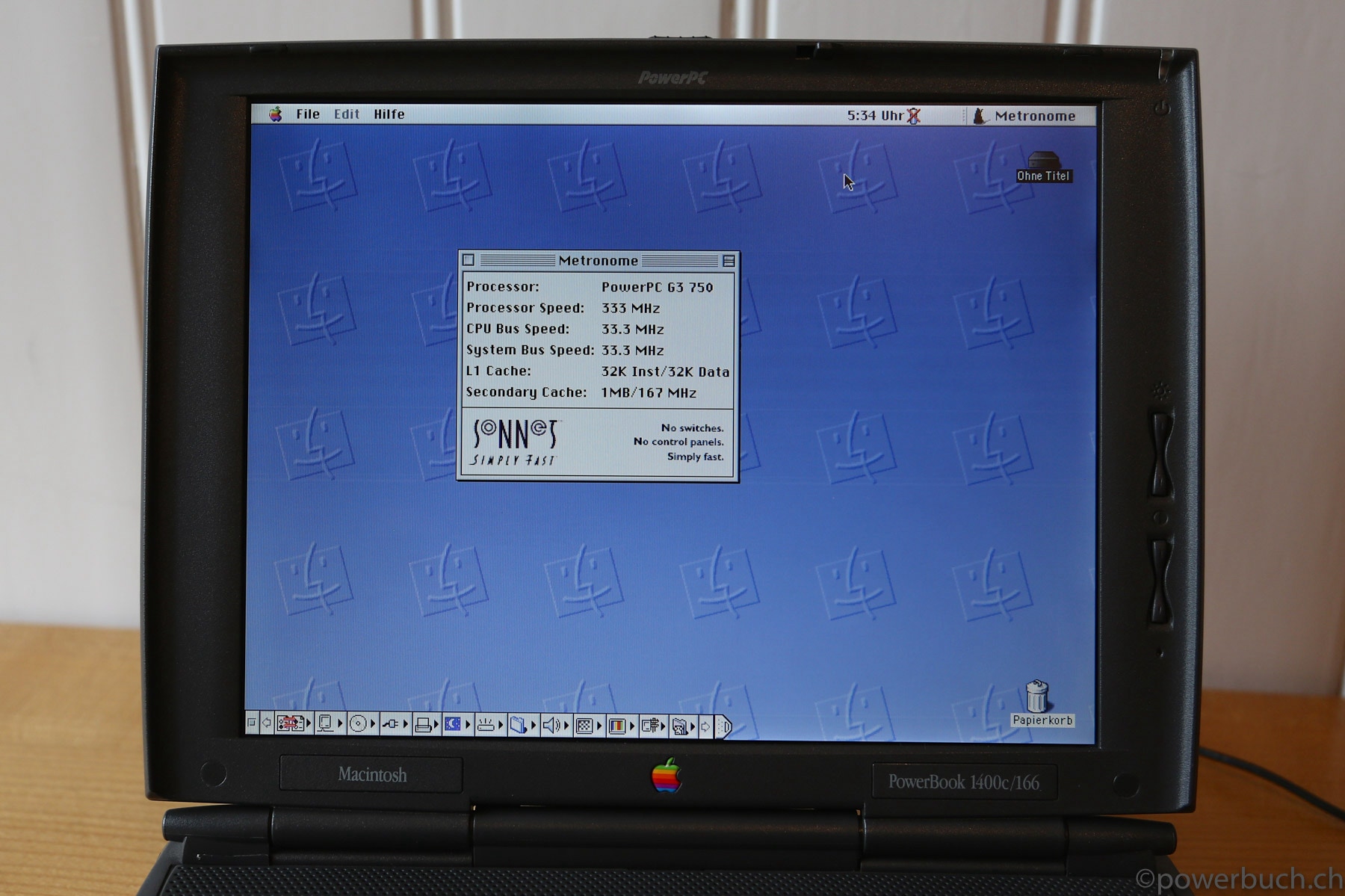Select the Papierkorb trash icon
1345x896 pixels.
point(1036,696)
